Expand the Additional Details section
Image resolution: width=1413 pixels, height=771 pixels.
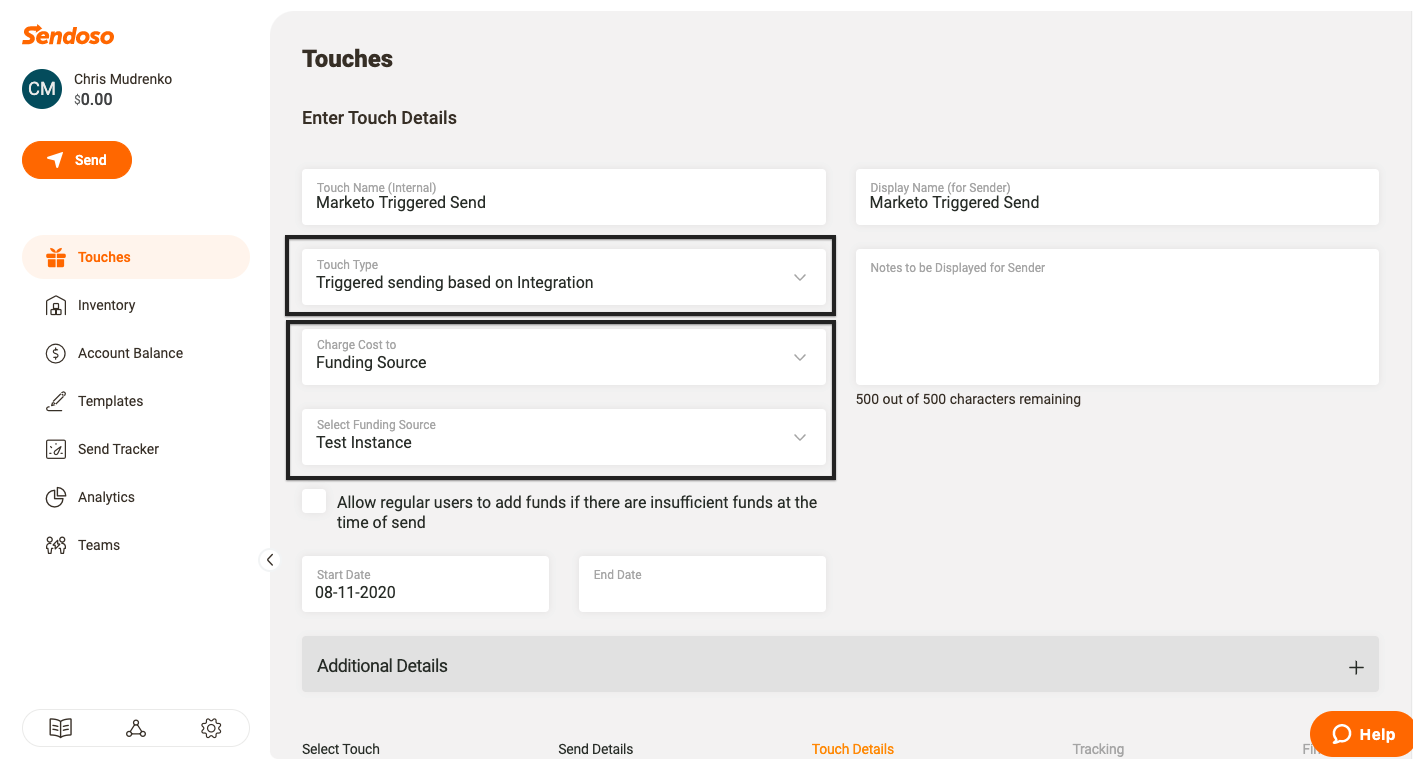[x=1355, y=667]
